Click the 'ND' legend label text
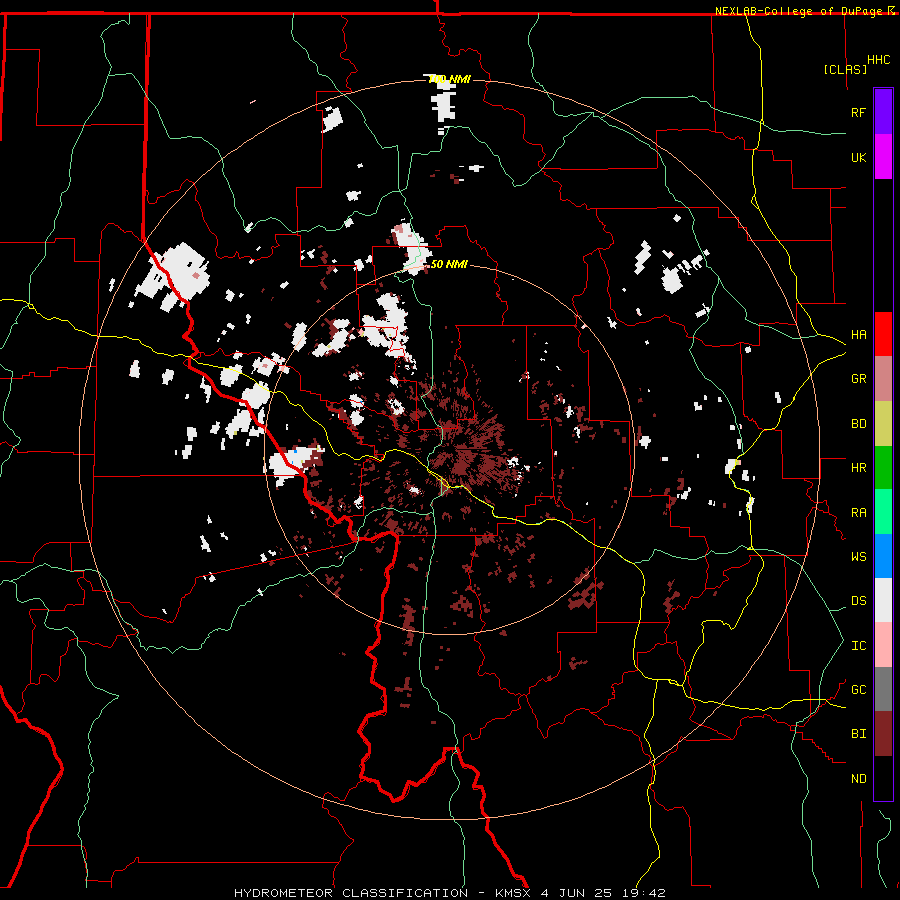 tap(858, 779)
